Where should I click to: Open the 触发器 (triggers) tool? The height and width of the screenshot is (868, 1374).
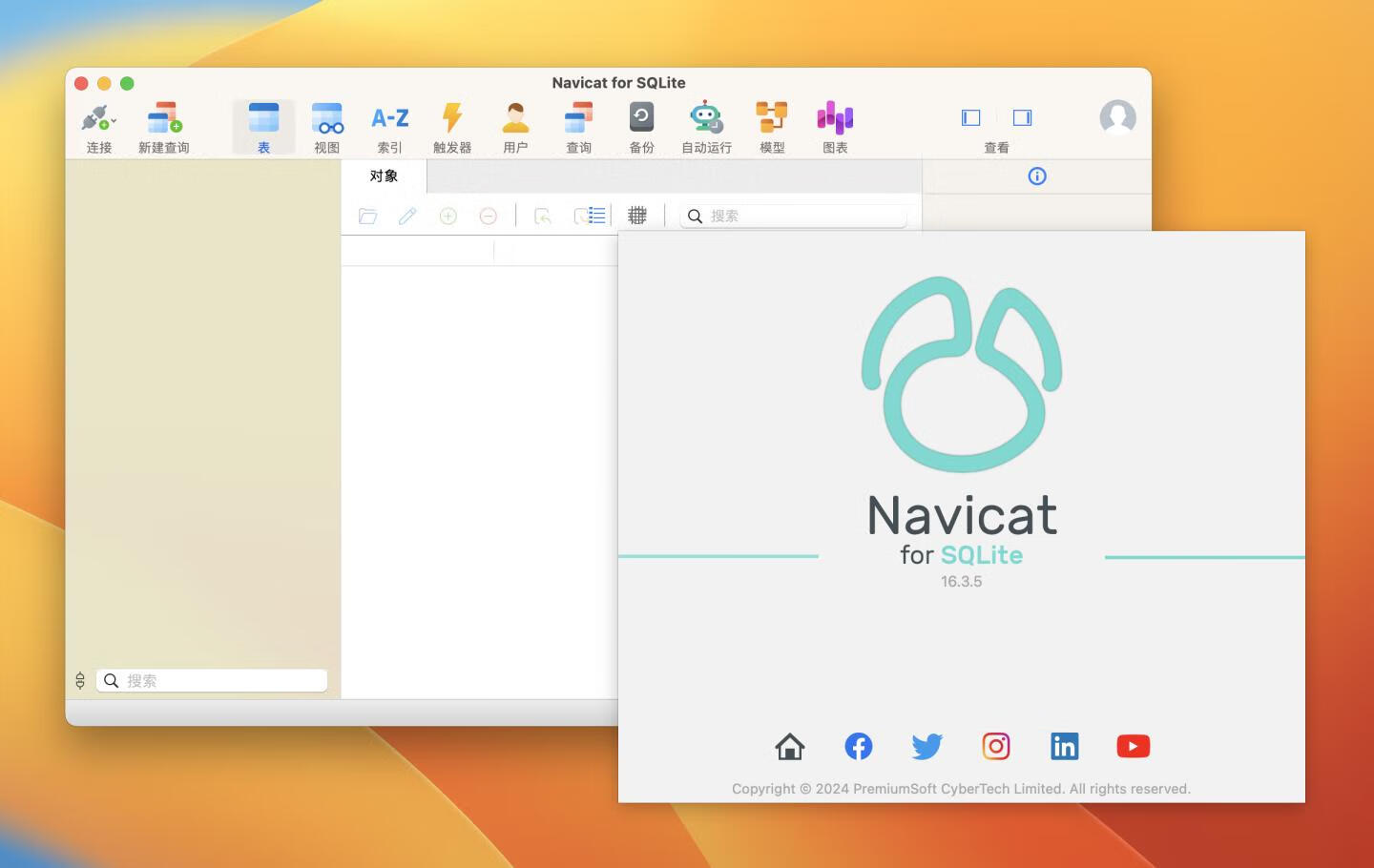(x=452, y=125)
